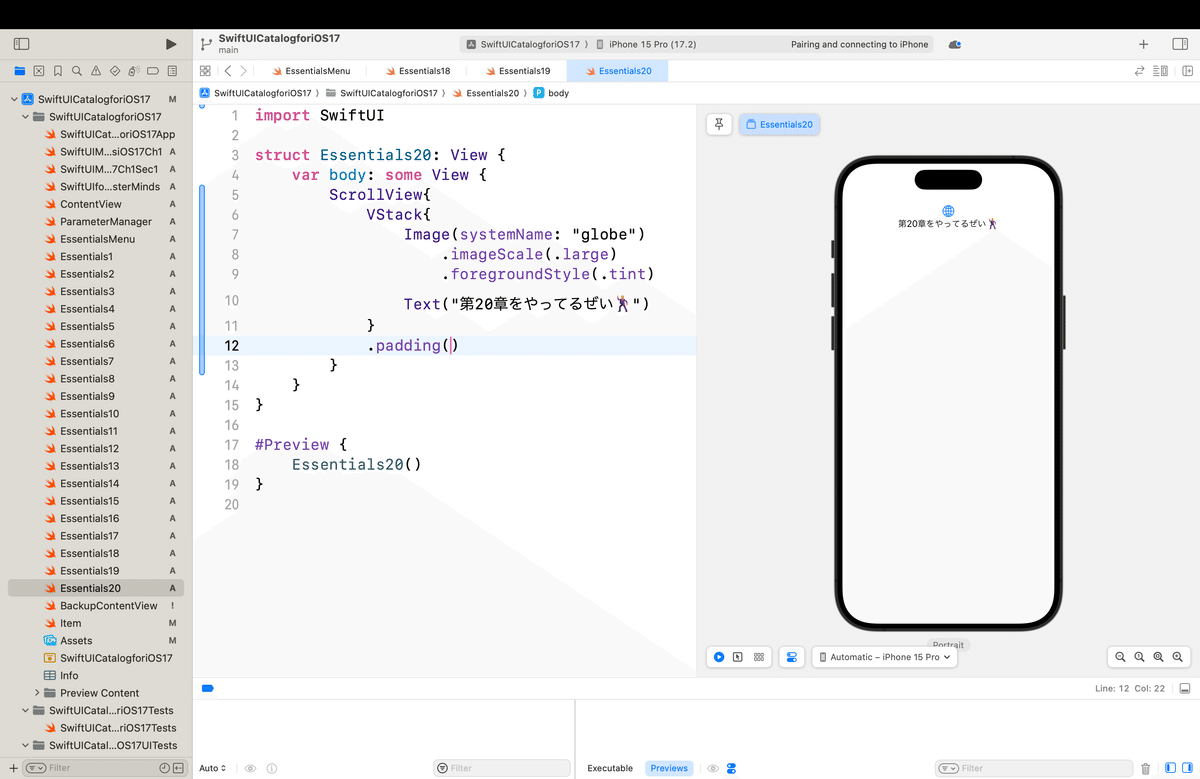Zoom preview canvas to 100%
The width and height of the screenshot is (1200, 779).
[1139, 657]
